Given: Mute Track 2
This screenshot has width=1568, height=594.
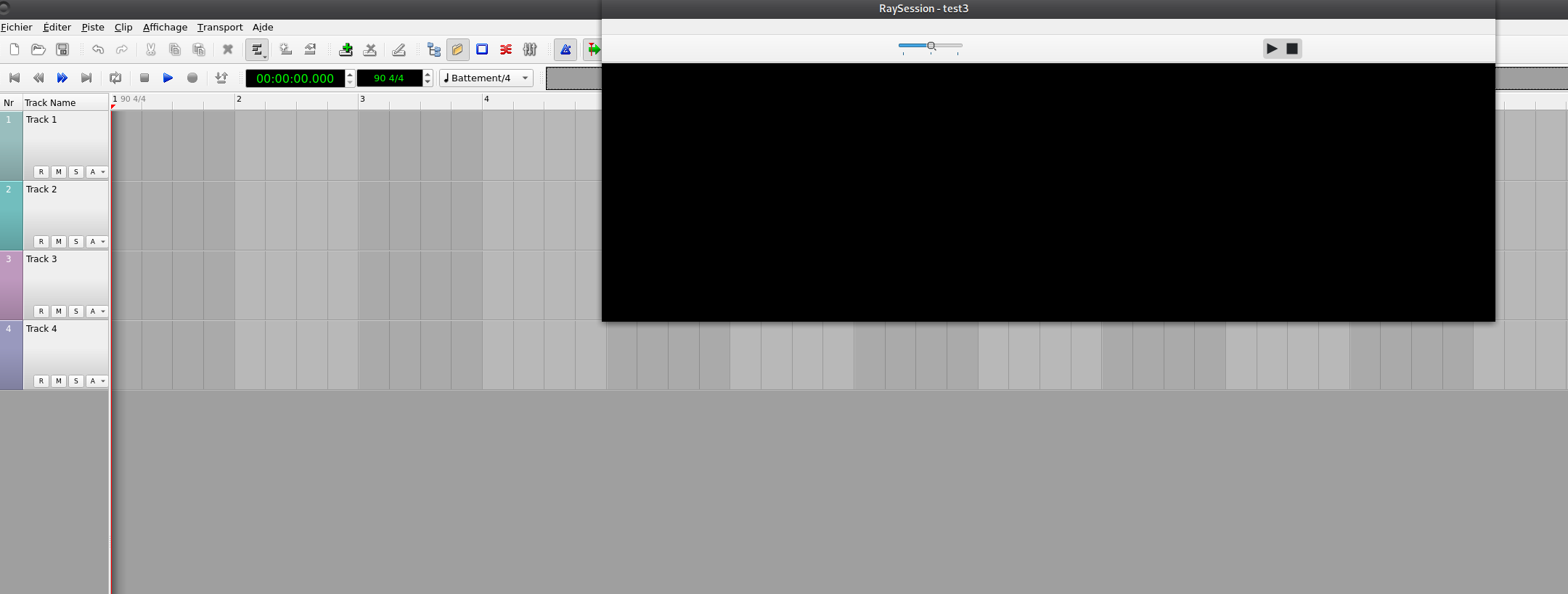Looking at the screenshot, I should coord(59,242).
